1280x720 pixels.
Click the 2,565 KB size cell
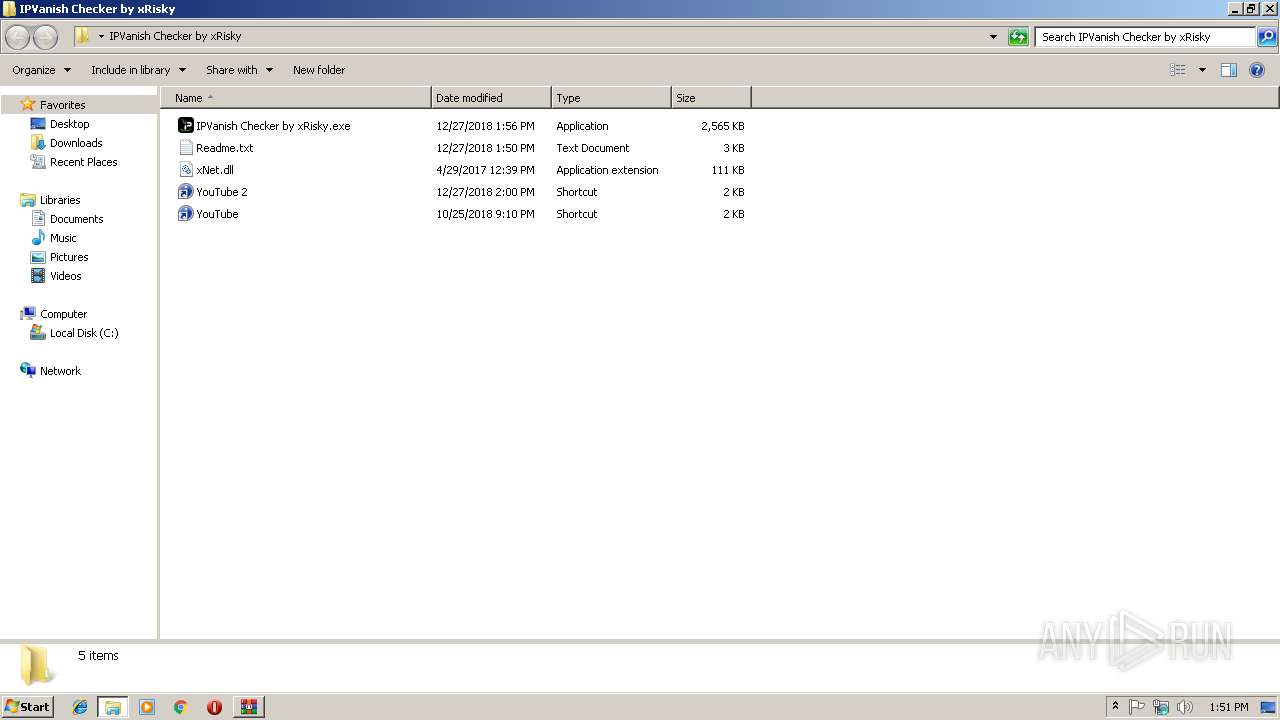722,126
